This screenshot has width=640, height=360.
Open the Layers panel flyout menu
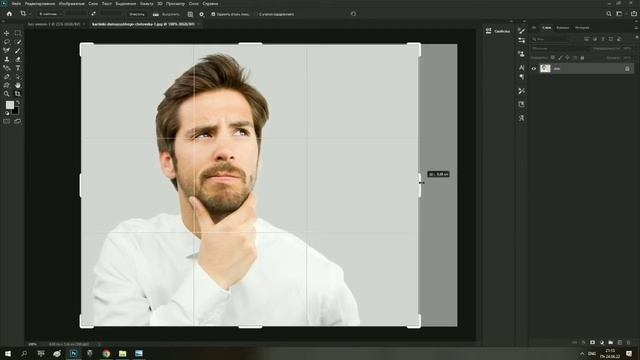click(x=636, y=28)
